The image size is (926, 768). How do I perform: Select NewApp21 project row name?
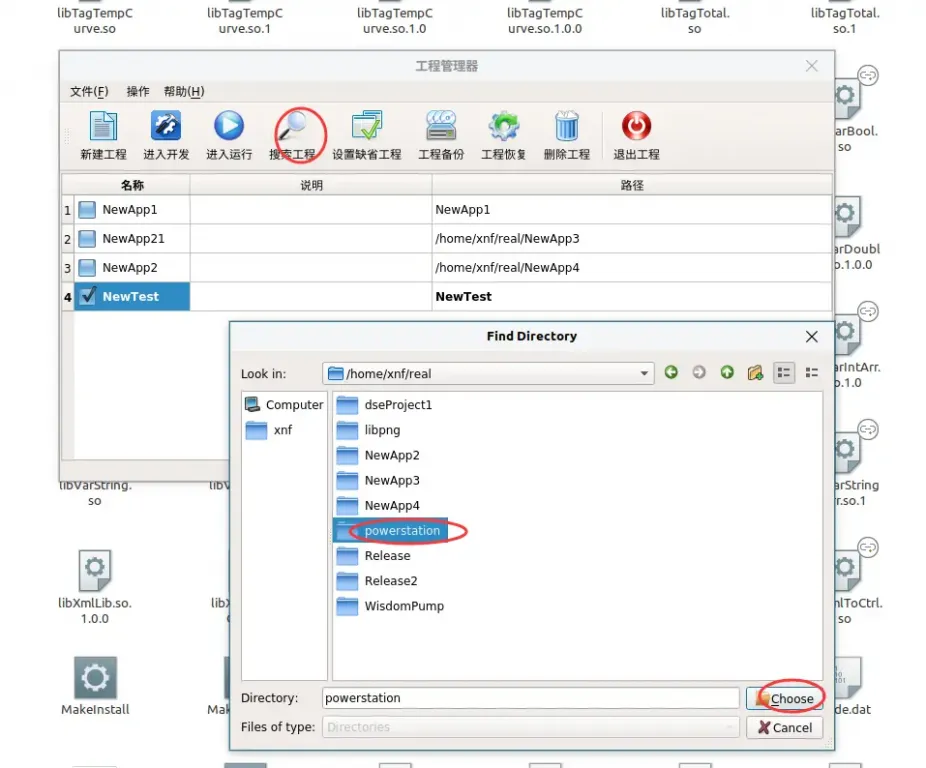pyautogui.click(x=132, y=239)
